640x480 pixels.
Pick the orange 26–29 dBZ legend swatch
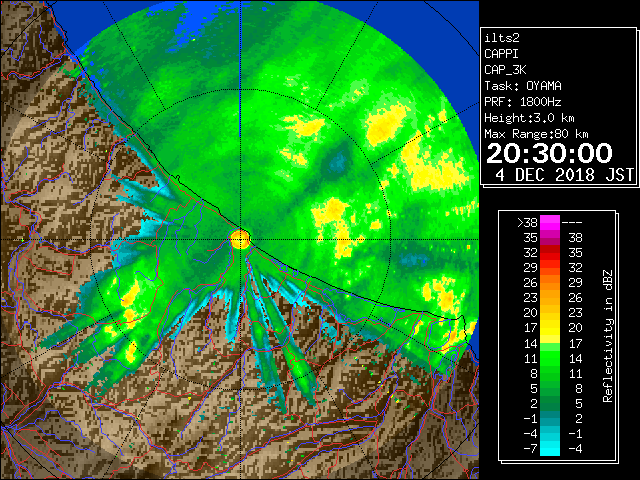click(x=550, y=283)
